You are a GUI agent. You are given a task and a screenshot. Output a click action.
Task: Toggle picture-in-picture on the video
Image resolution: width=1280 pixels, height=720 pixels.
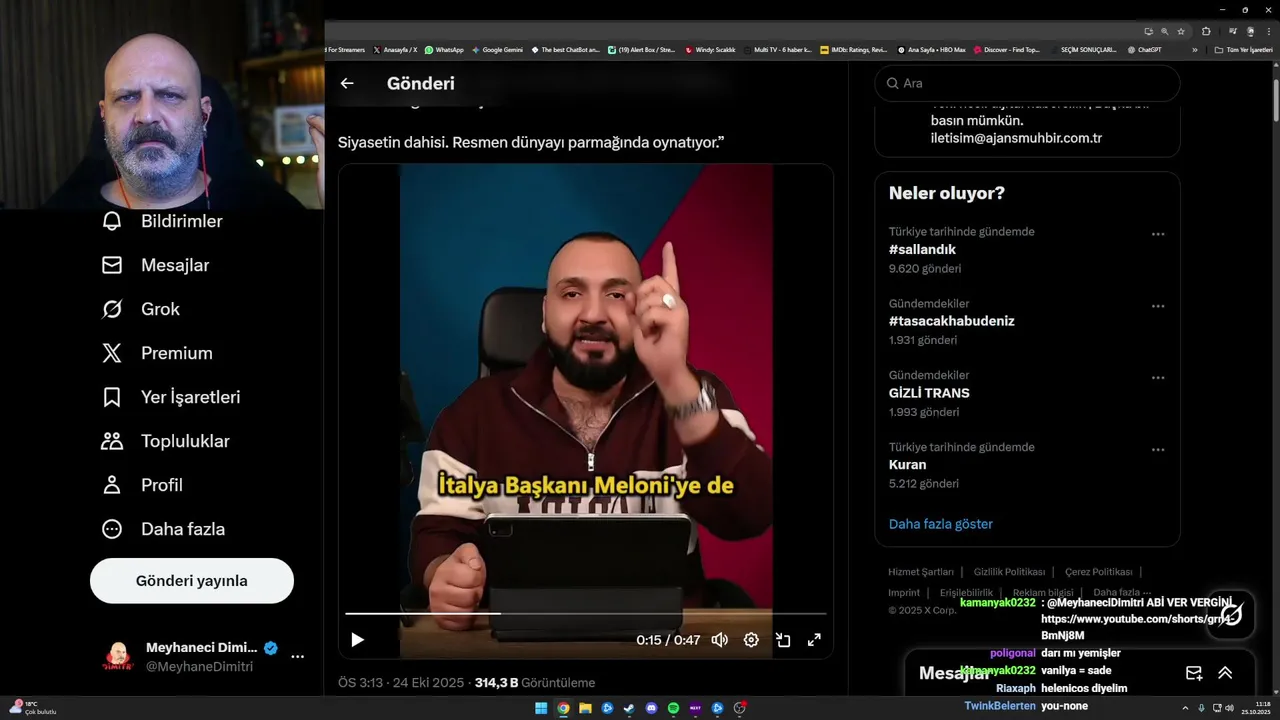783,640
